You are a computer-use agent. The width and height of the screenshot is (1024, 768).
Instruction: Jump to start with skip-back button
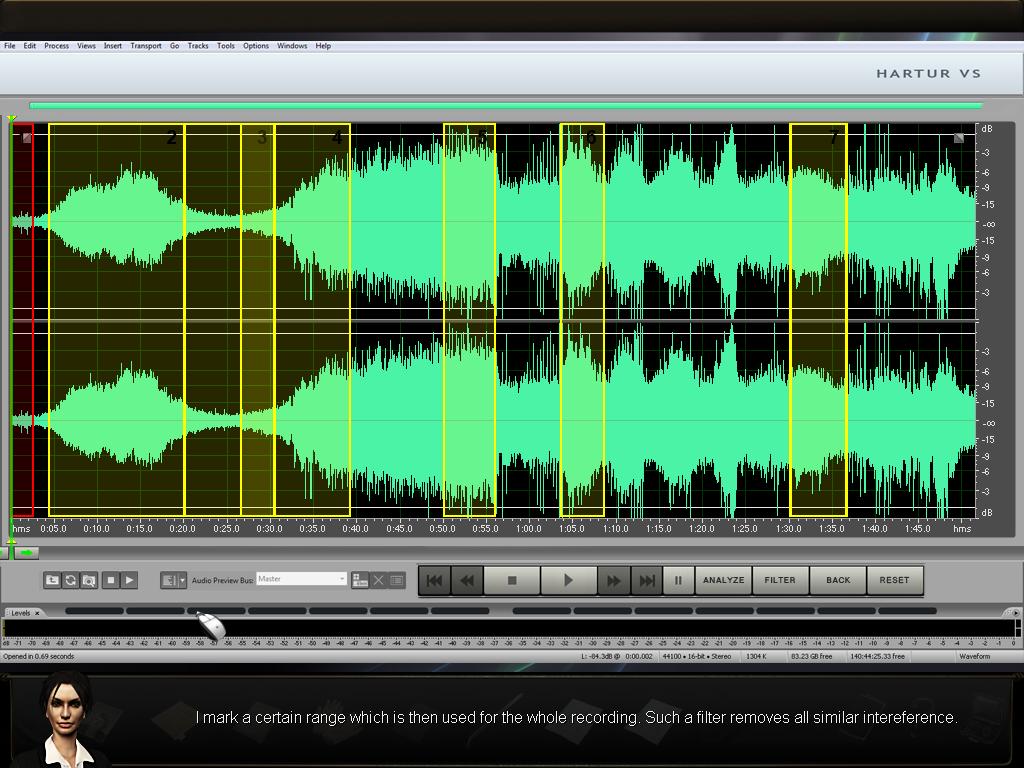coord(434,580)
